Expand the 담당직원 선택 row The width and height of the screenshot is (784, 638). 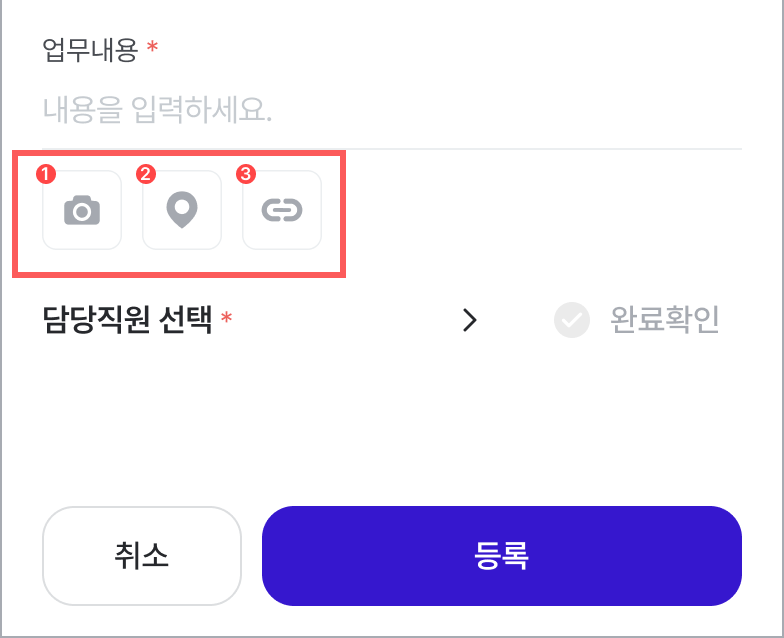pos(260,320)
